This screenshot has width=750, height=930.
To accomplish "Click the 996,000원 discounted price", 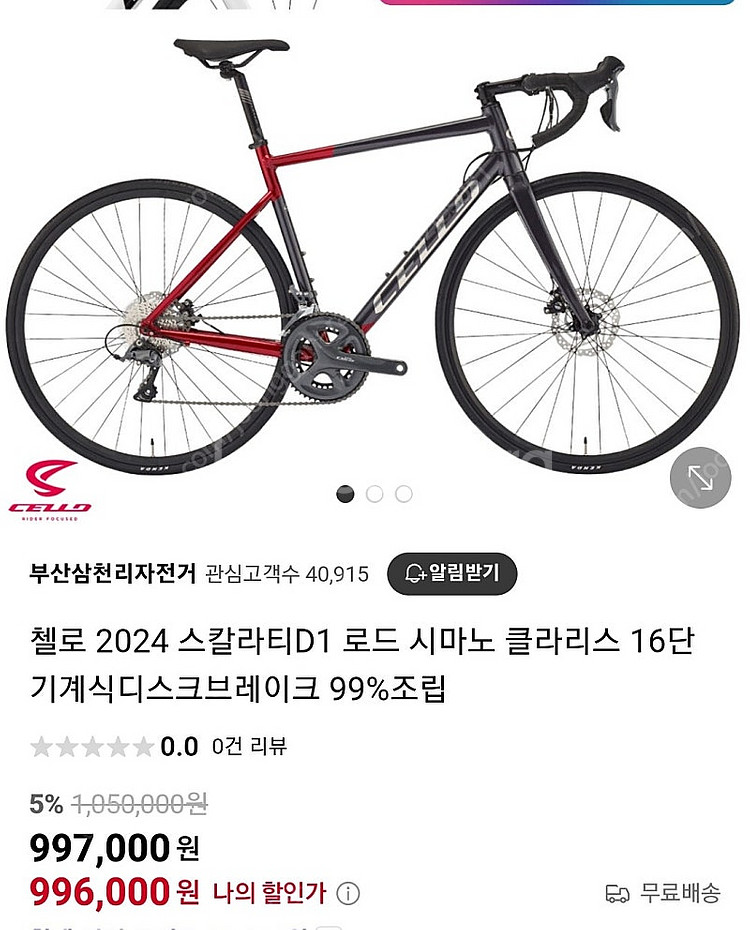I will 114,892.
